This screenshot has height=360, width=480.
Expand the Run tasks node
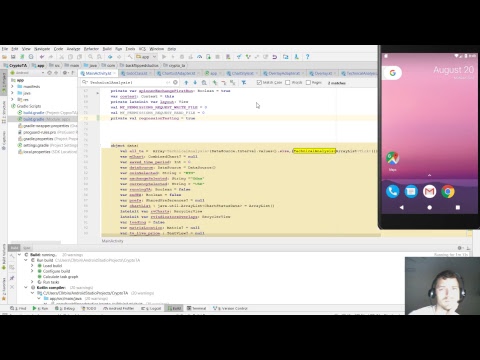pos(32,282)
